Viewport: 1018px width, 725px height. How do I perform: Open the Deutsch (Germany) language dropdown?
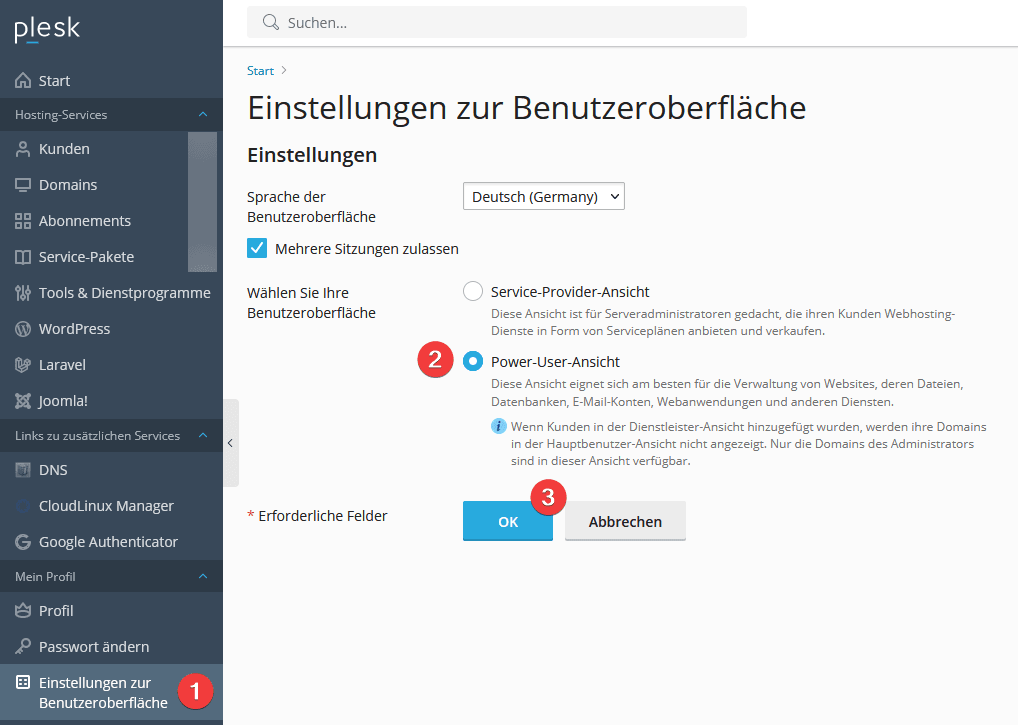(x=543, y=197)
